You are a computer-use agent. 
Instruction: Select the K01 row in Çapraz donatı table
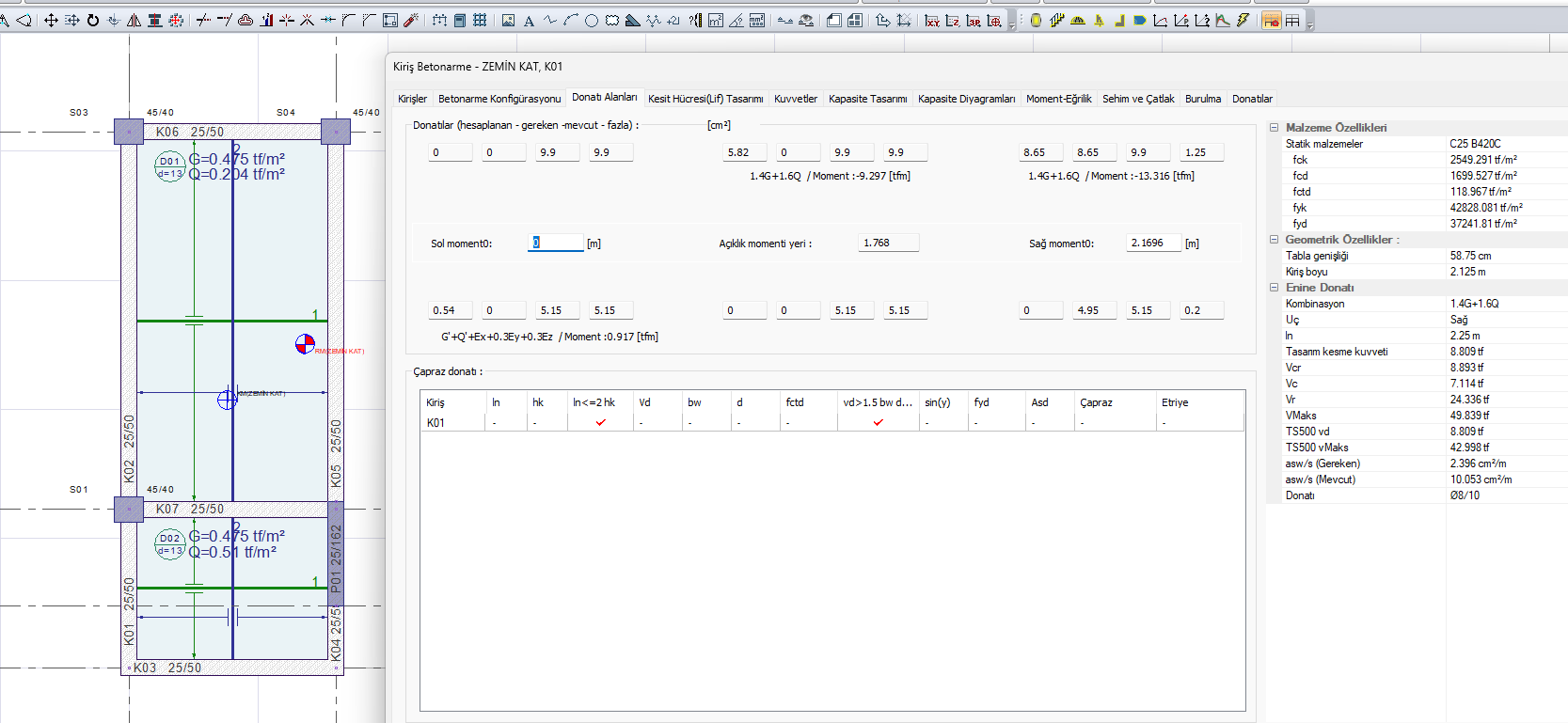coord(832,422)
